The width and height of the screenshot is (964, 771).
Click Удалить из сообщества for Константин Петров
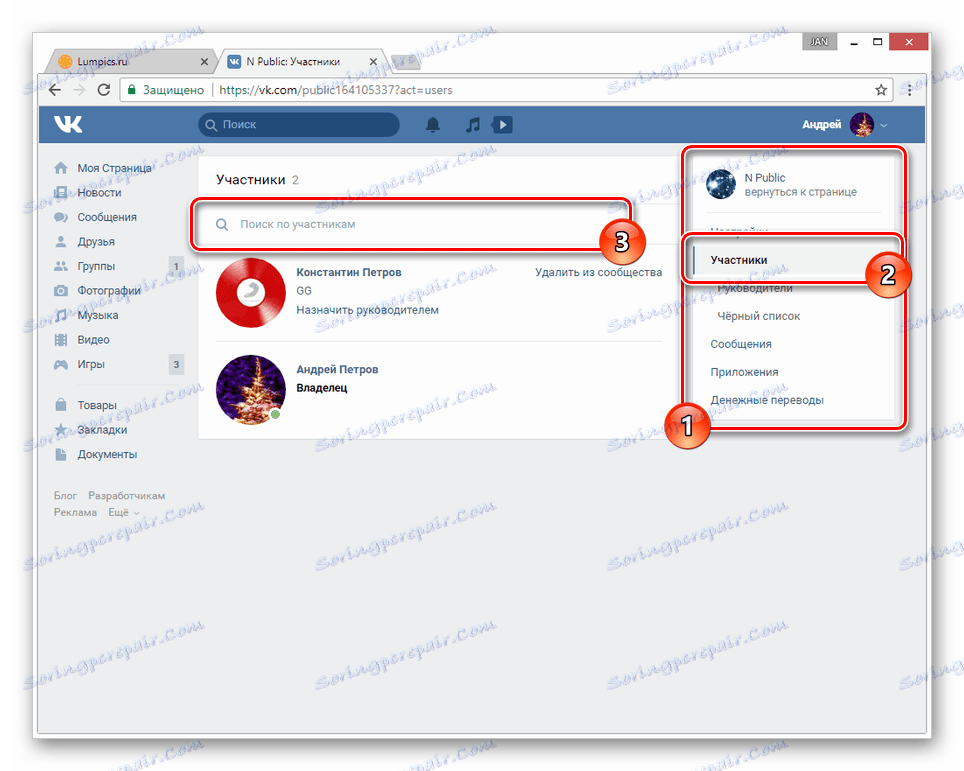[598, 272]
